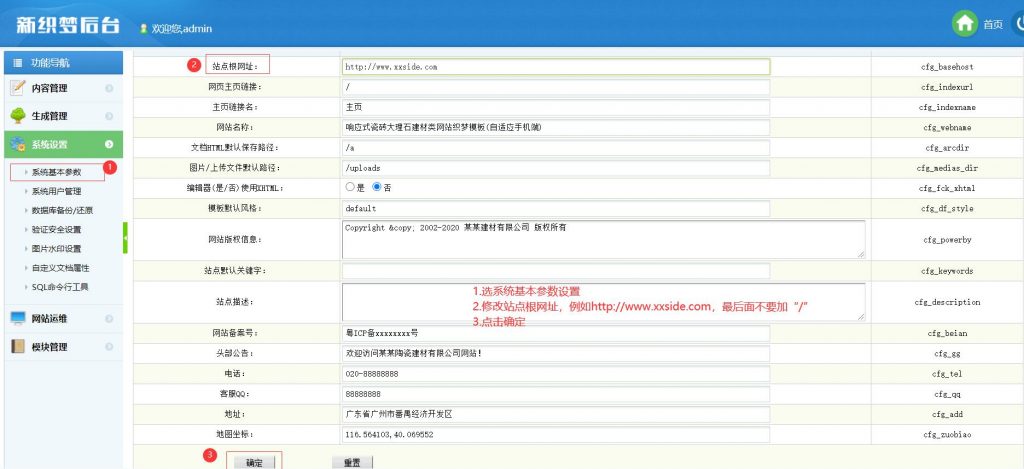Click the power icon at top right
The width and height of the screenshot is (1024, 469).
[x=1018, y=24]
